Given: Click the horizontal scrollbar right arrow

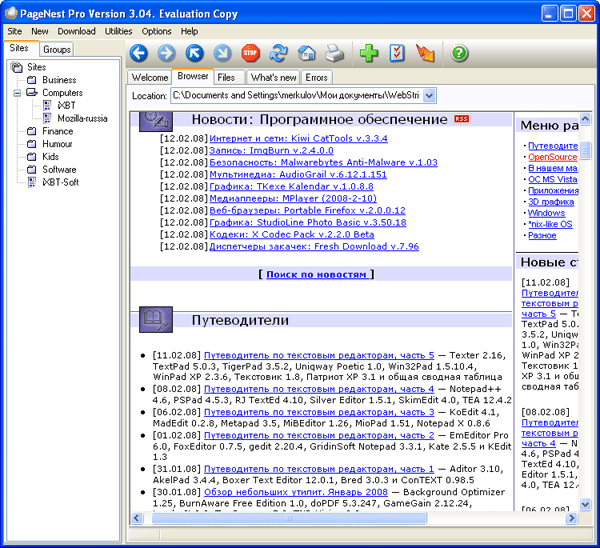Looking at the screenshot, I should tap(572, 518).
